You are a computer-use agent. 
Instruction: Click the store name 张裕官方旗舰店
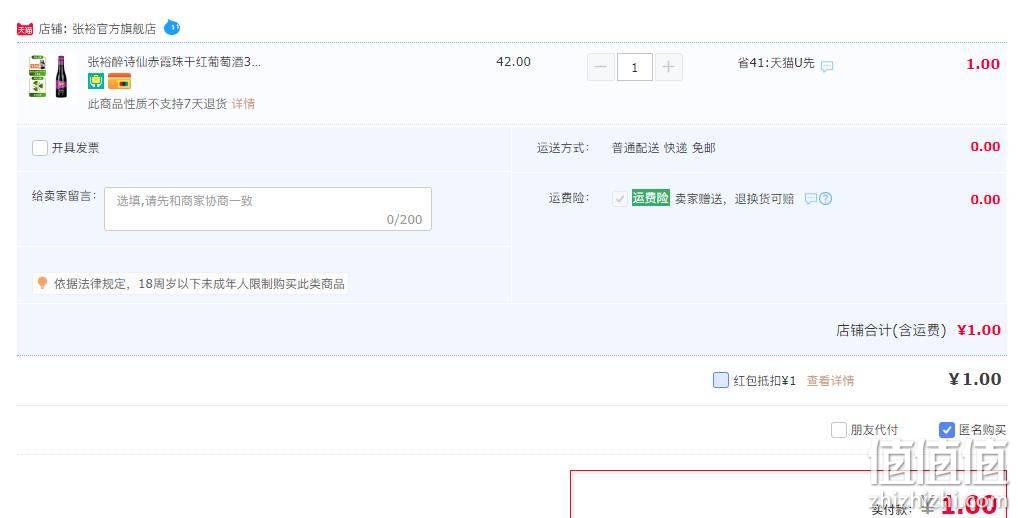114,29
